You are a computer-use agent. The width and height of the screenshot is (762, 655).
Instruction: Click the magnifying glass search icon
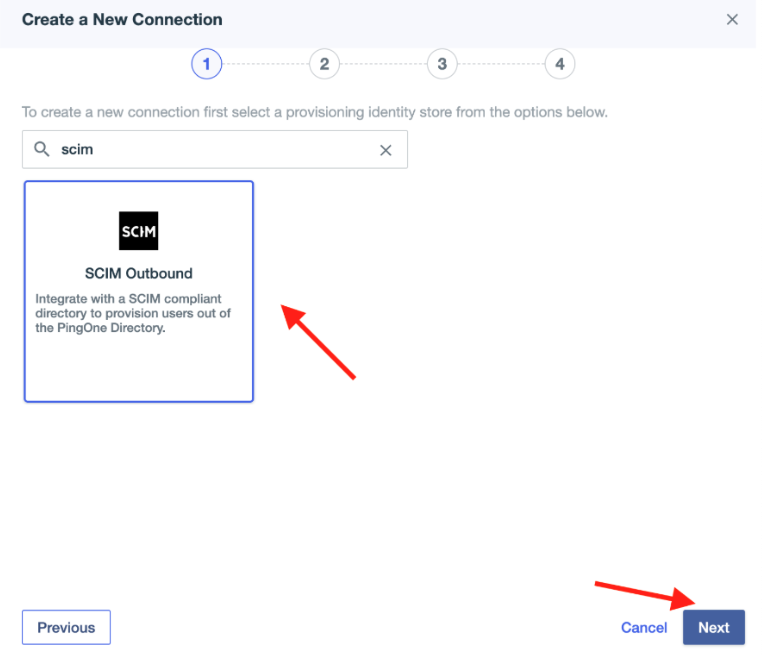[42, 149]
